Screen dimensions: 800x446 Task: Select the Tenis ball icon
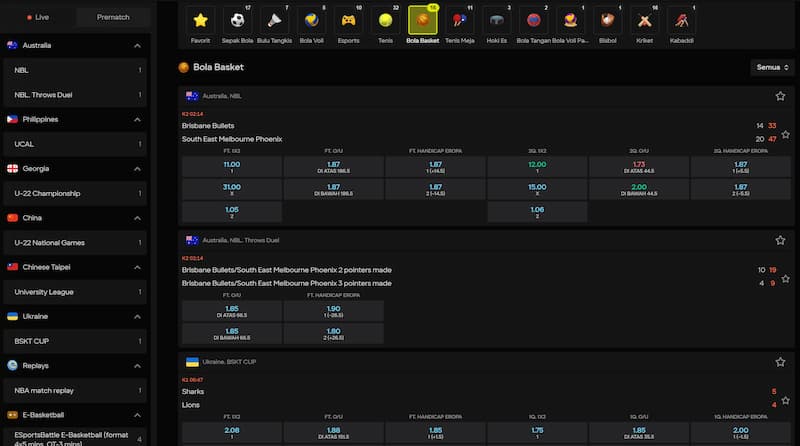click(385, 20)
